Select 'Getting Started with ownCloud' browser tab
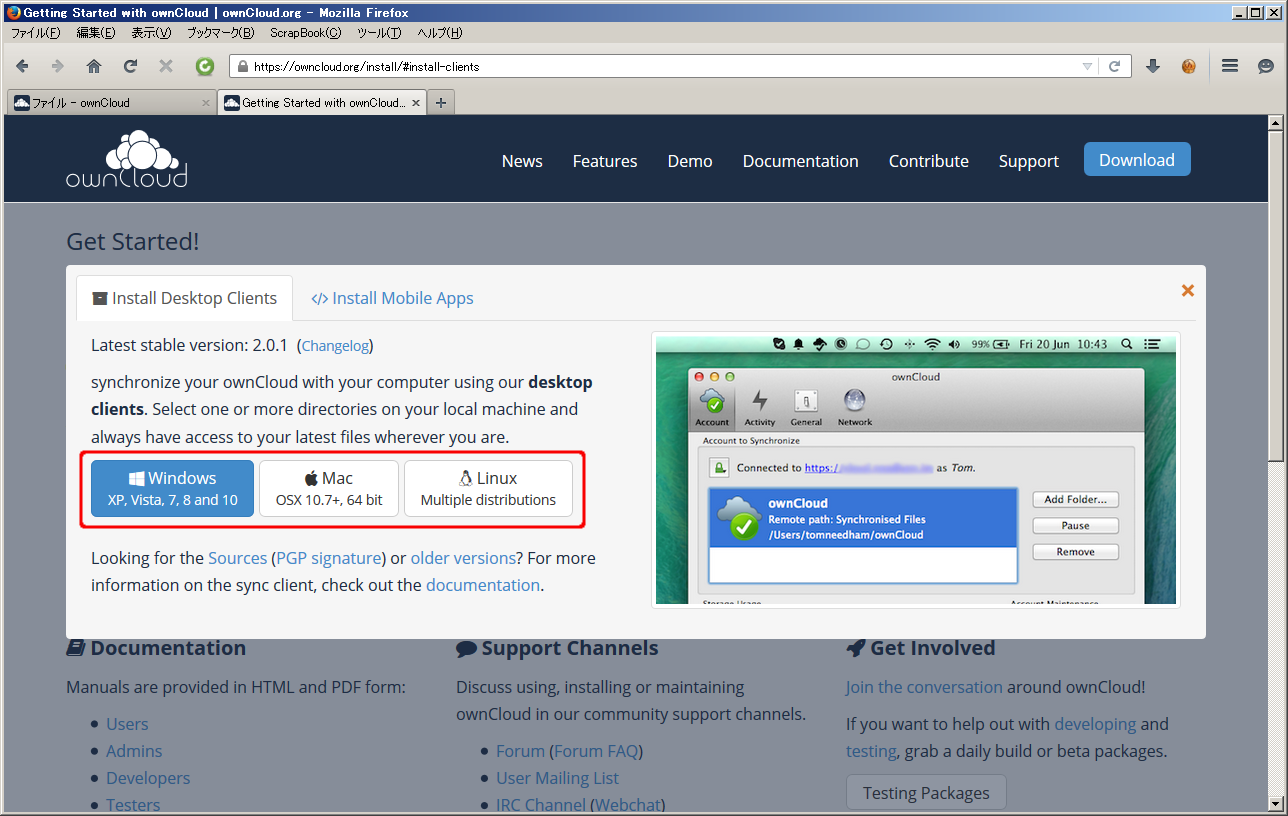 (322, 103)
